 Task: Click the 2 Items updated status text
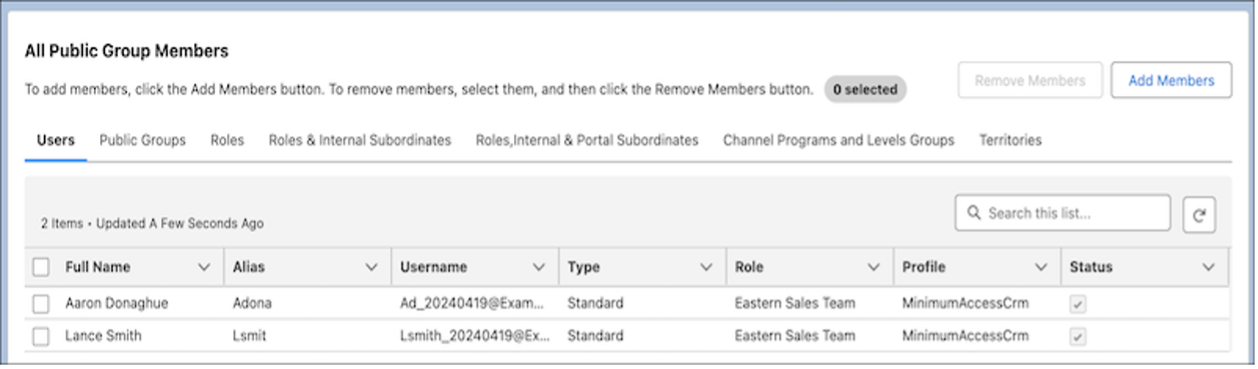point(152,224)
